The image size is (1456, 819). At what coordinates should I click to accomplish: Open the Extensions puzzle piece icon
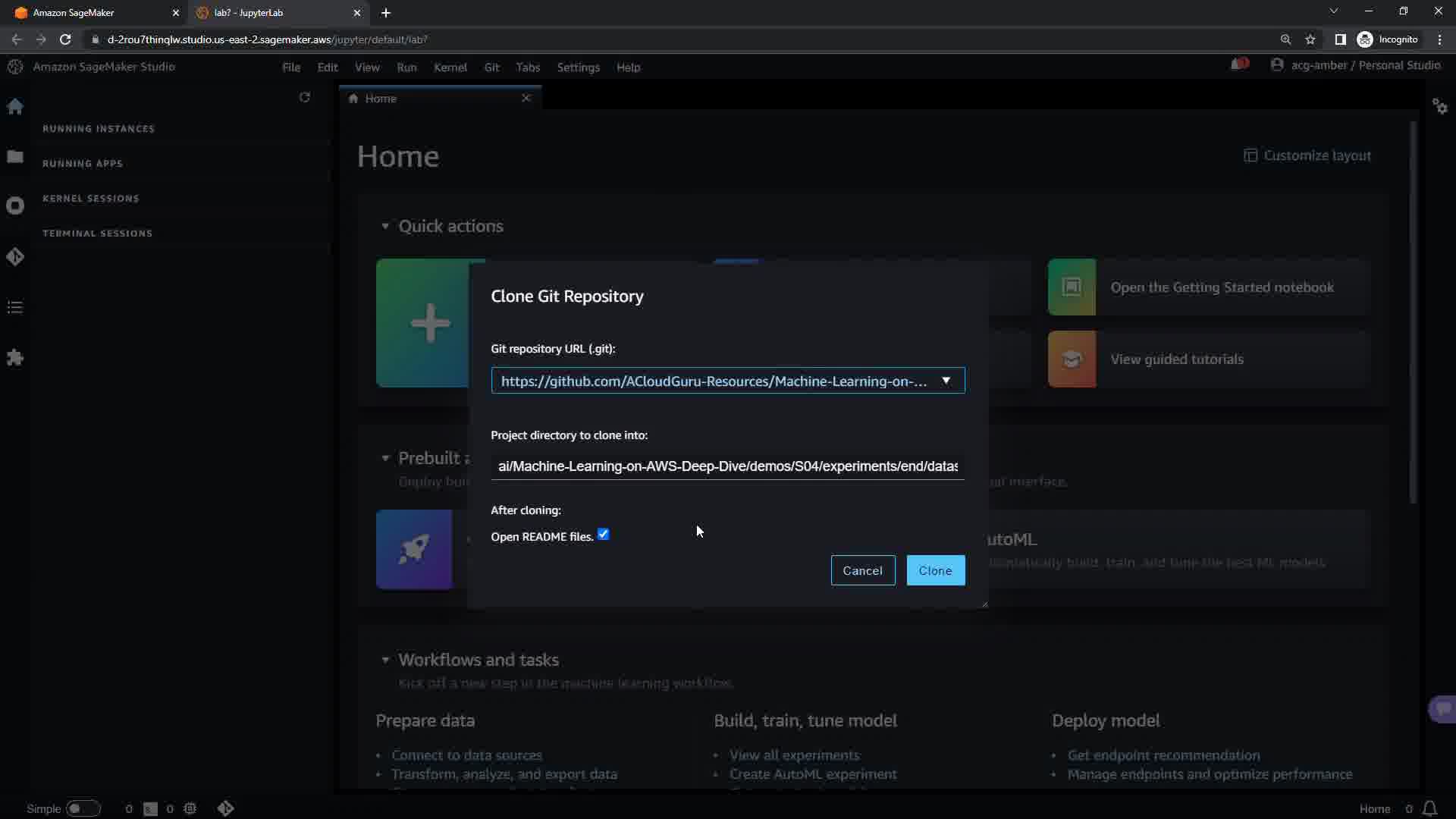(x=15, y=358)
